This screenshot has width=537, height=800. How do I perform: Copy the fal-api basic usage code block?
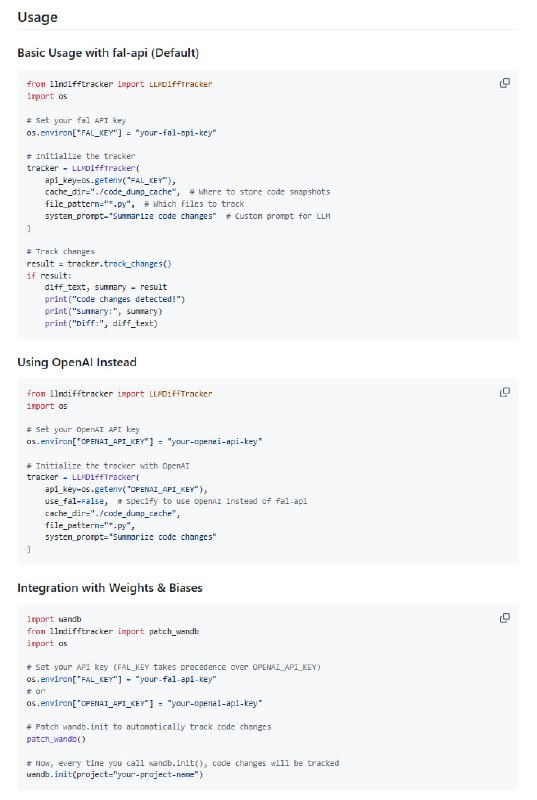click(504, 83)
